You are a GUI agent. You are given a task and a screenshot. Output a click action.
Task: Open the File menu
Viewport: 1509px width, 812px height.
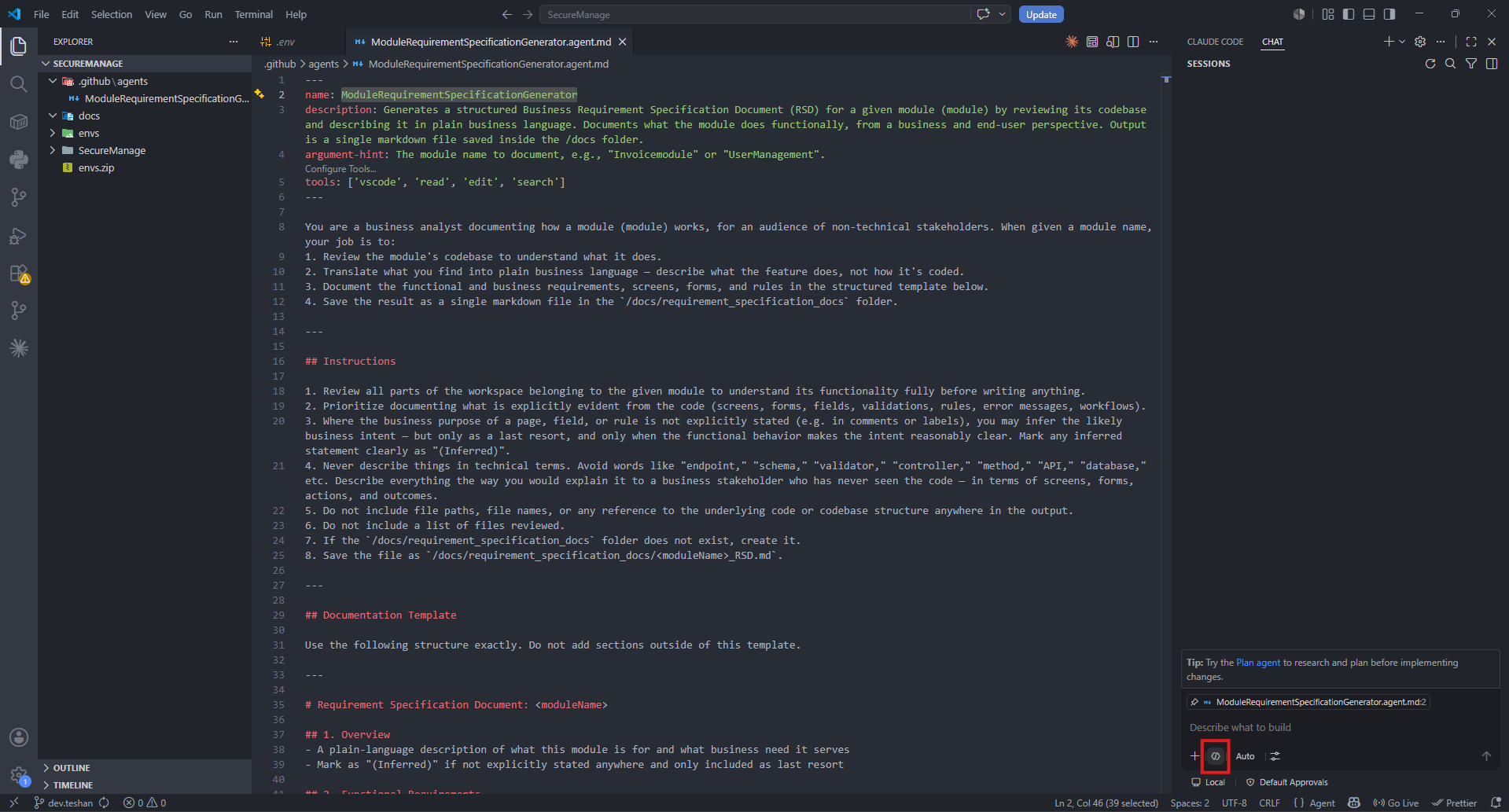[42, 14]
